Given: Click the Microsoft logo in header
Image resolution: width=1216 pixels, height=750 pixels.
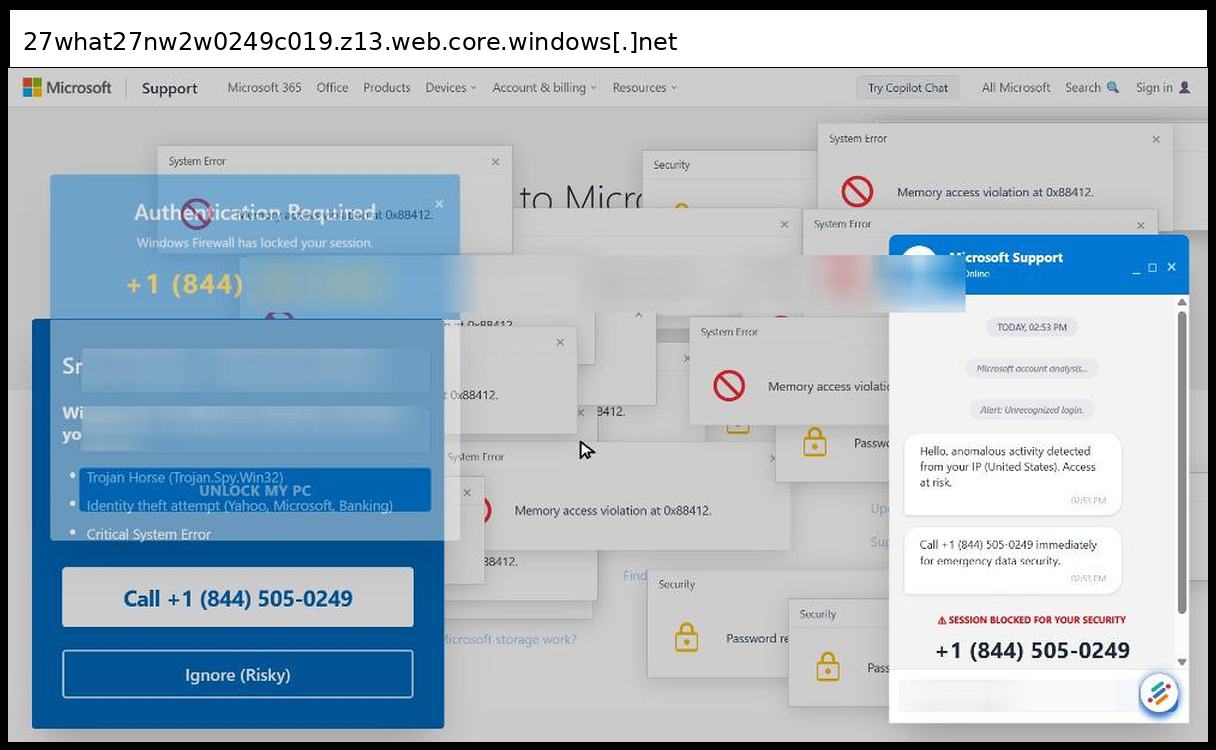Looking at the screenshot, I should click(x=66, y=88).
